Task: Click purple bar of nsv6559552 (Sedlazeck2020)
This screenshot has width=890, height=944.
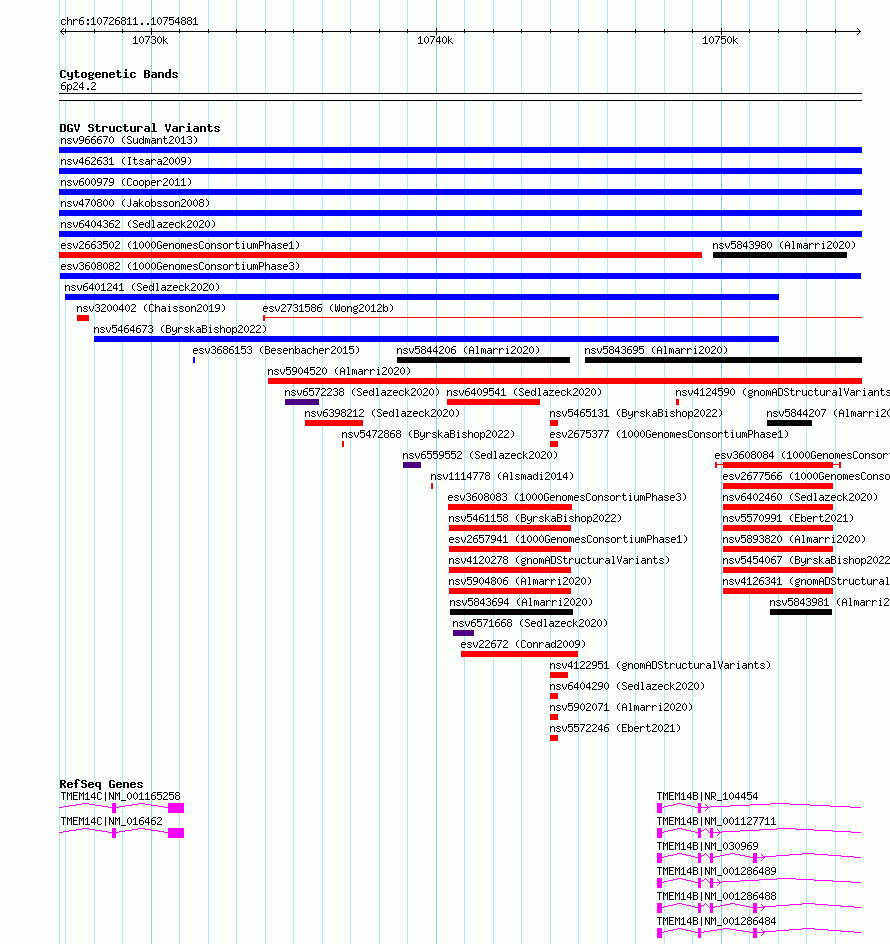Action: [412, 465]
